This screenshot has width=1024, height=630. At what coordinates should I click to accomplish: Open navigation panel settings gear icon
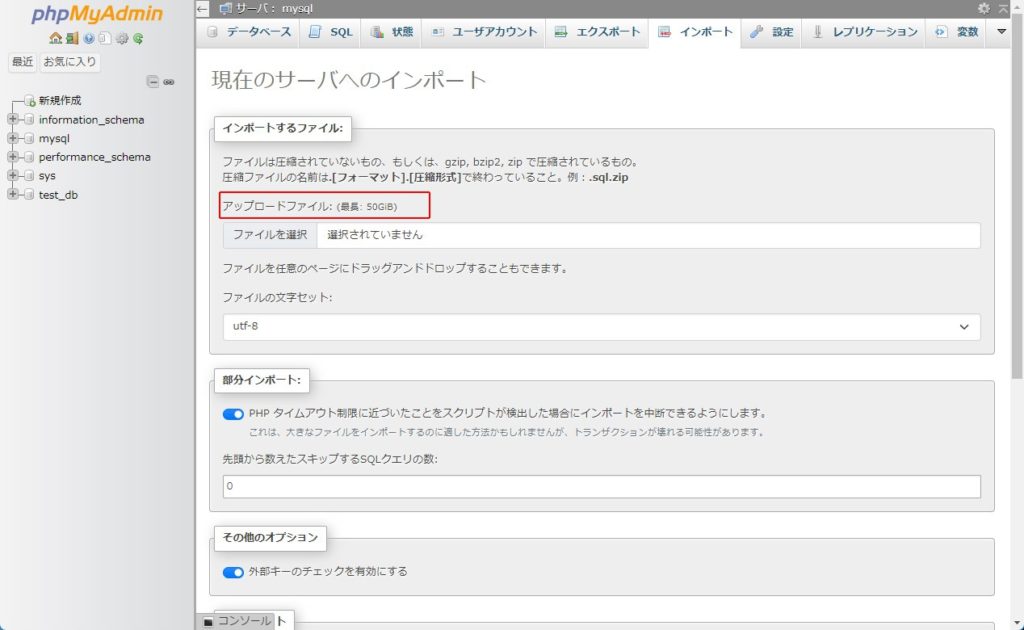click(x=122, y=39)
